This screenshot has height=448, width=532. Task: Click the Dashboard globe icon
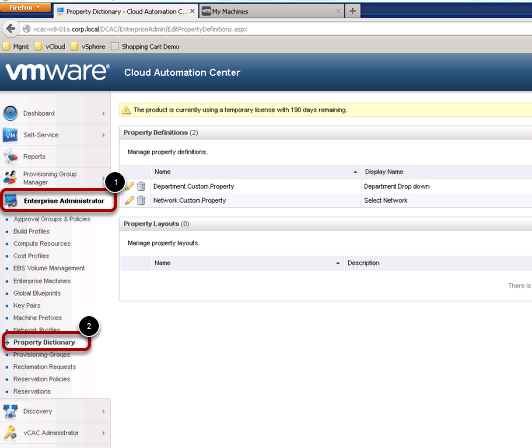pyautogui.click(x=10, y=113)
